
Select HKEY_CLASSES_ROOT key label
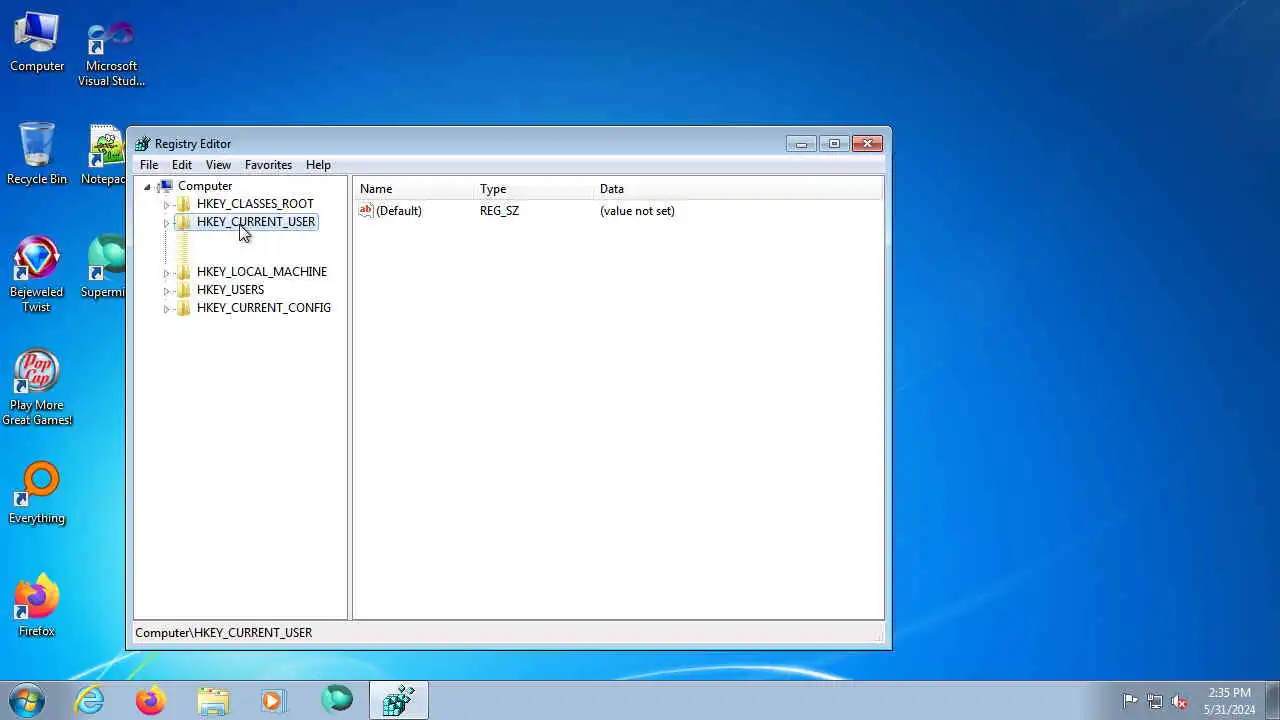255,204
